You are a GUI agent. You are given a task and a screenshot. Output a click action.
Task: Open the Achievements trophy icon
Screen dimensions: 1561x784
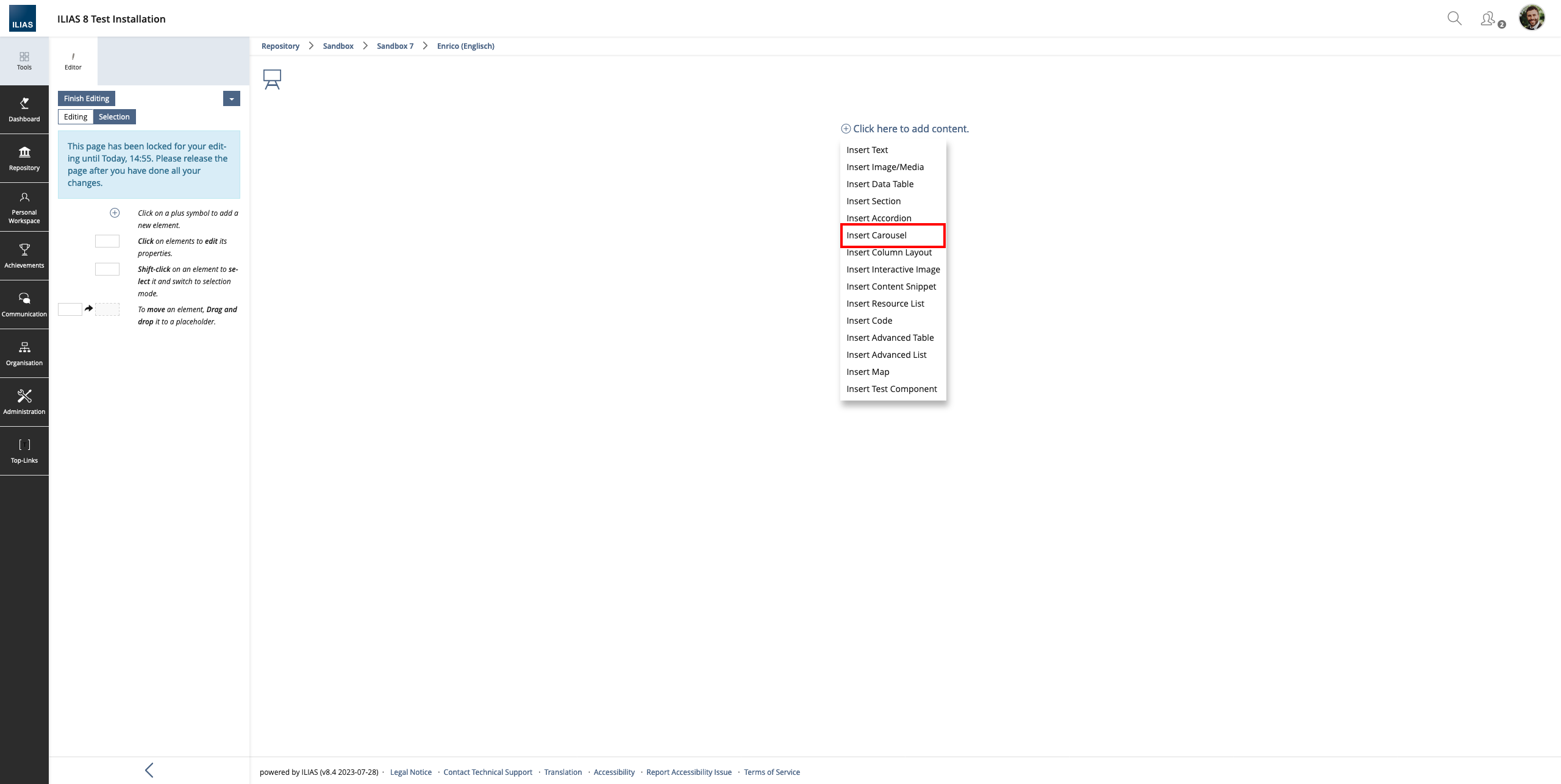(x=24, y=255)
